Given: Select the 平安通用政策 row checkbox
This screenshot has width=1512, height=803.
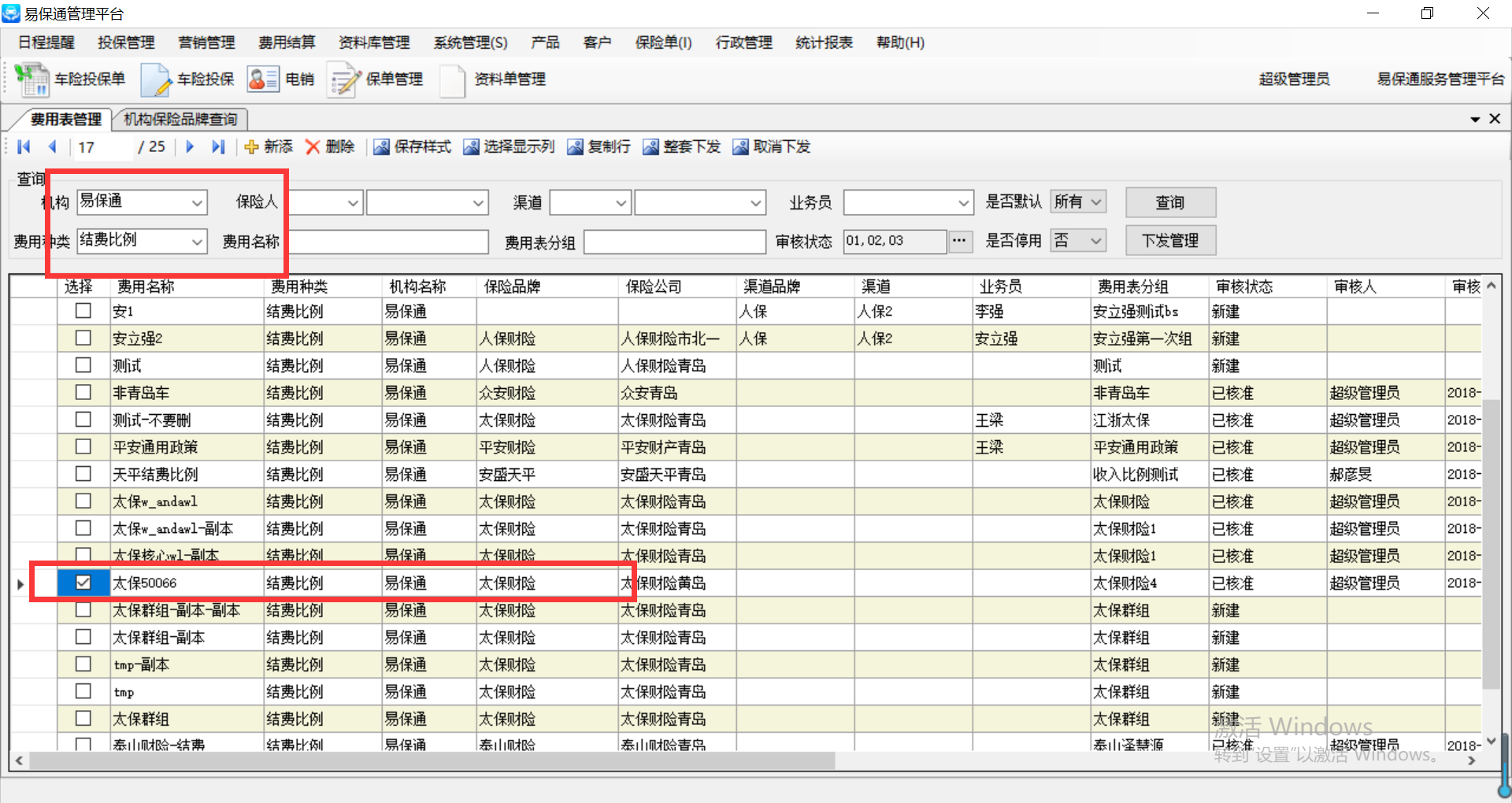Looking at the screenshot, I should tap(83, 446).
